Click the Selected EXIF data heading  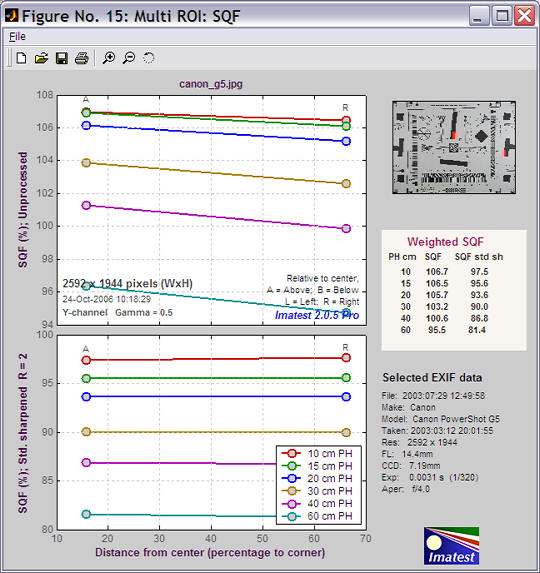[x=432, y=377]
